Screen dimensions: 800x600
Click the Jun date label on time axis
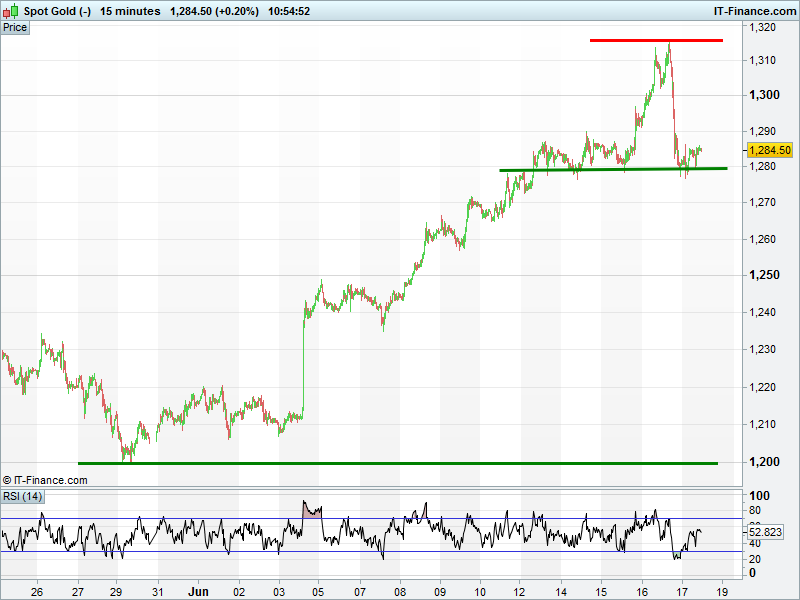coord(198,592)
